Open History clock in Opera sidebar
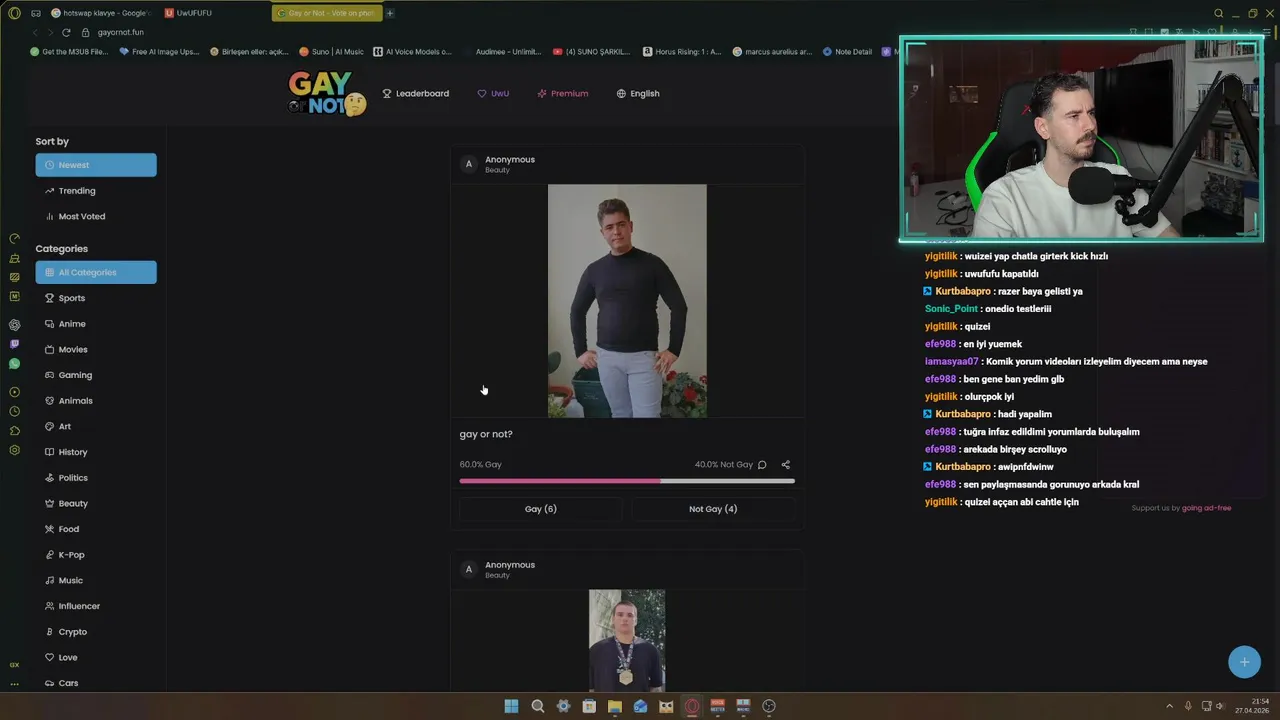Image resolution: width=1280 pixels, height=720 pixels. point(14,411)
